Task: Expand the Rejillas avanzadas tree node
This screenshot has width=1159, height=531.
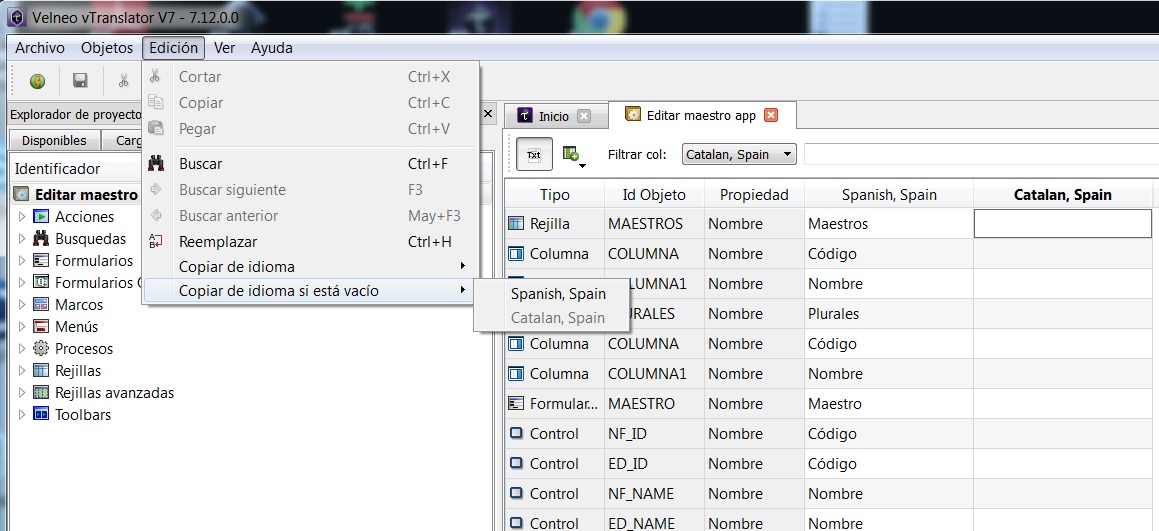Action: pos(21,393)
